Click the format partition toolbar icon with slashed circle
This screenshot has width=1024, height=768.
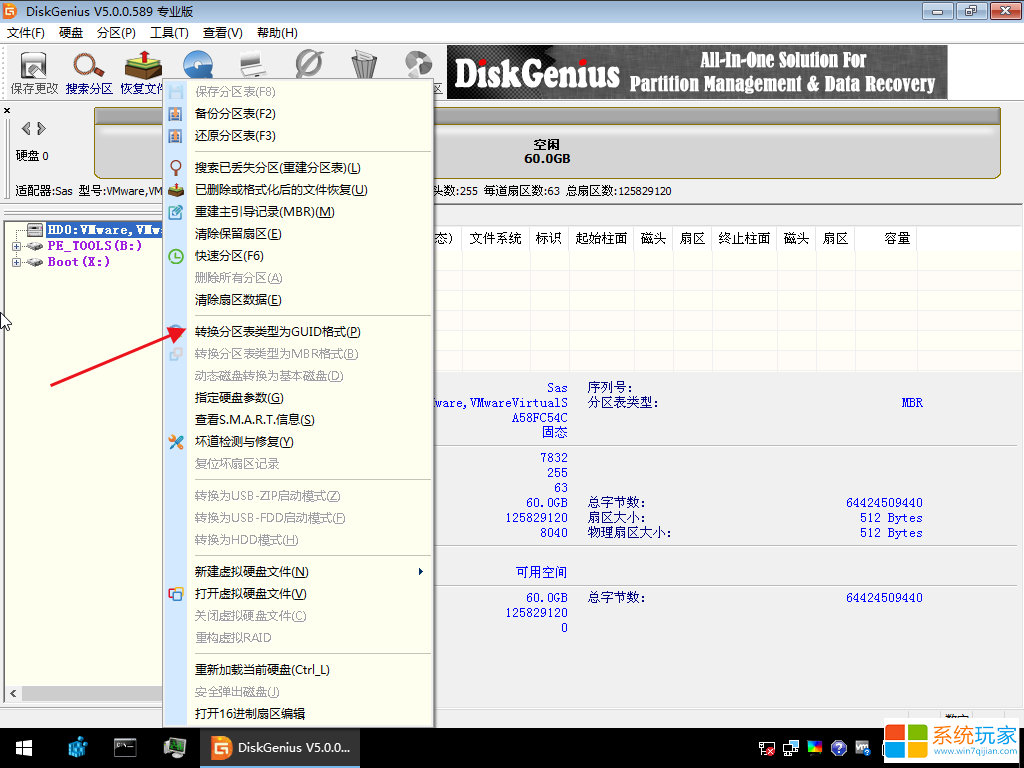click(308, 65)
